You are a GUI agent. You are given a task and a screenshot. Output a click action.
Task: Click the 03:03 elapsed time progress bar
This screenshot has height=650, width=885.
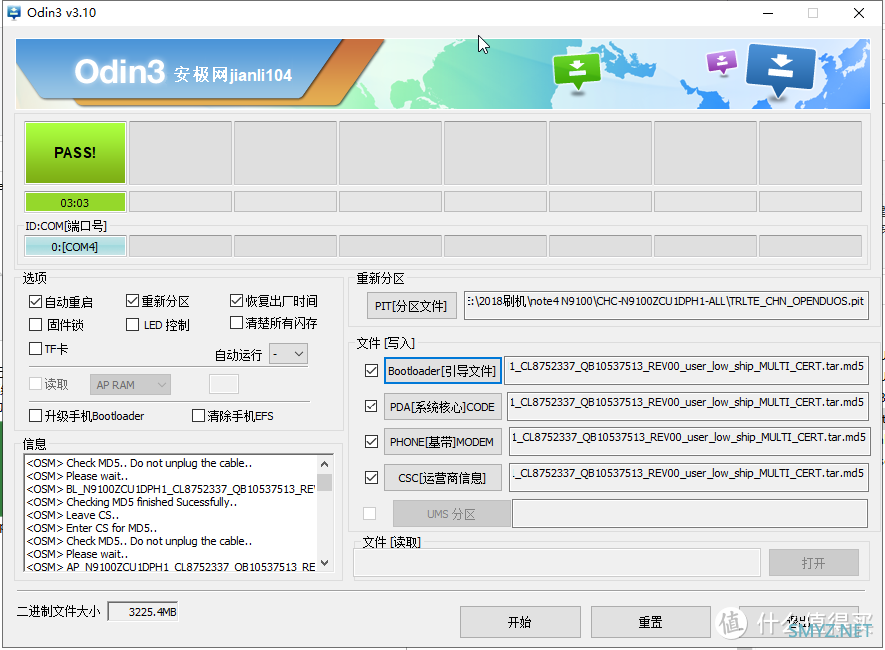click(x=75, y=202)
